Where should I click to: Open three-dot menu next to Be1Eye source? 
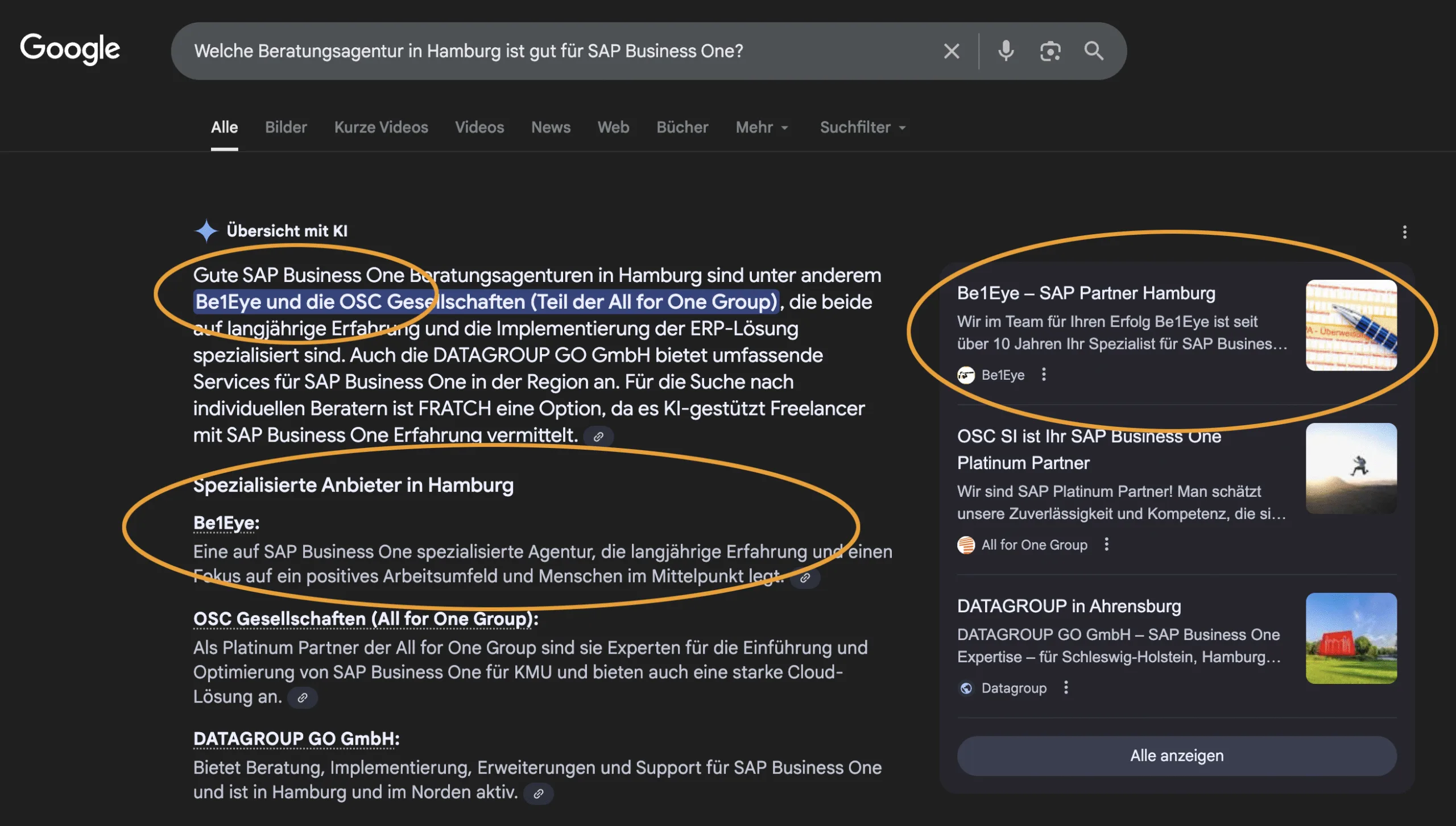(1044, 375)
